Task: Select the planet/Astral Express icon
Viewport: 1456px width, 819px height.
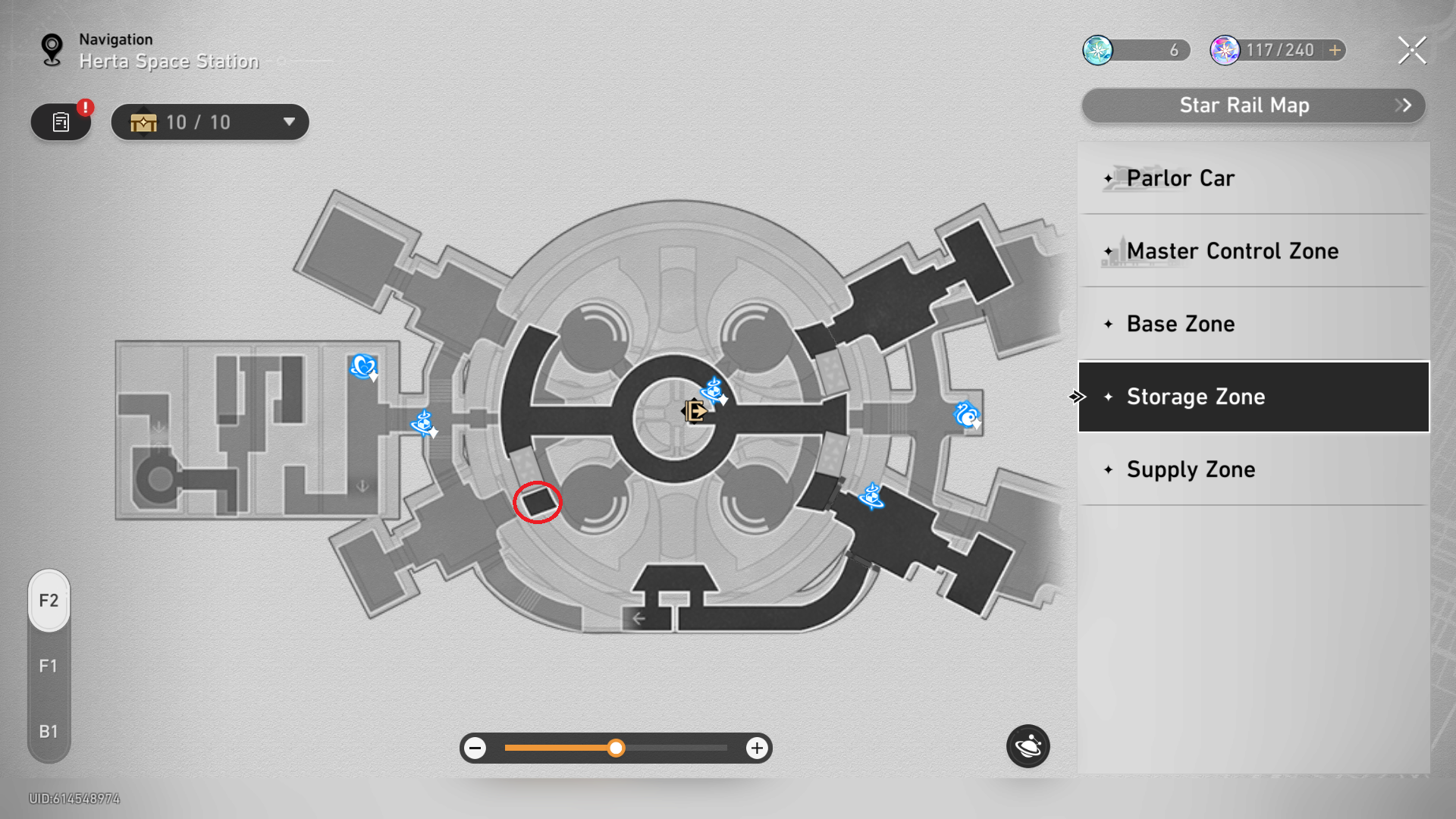Action: point(1027,746)
